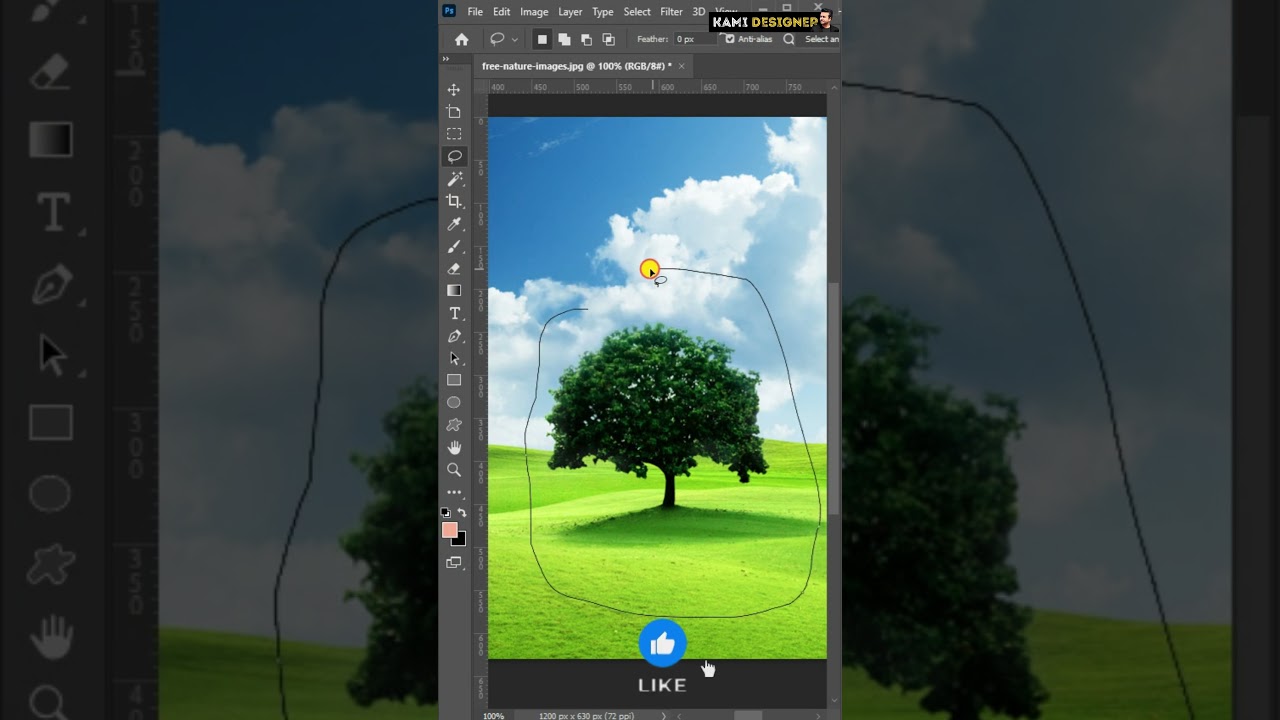Select the Move tool

(x=454, y=90)
